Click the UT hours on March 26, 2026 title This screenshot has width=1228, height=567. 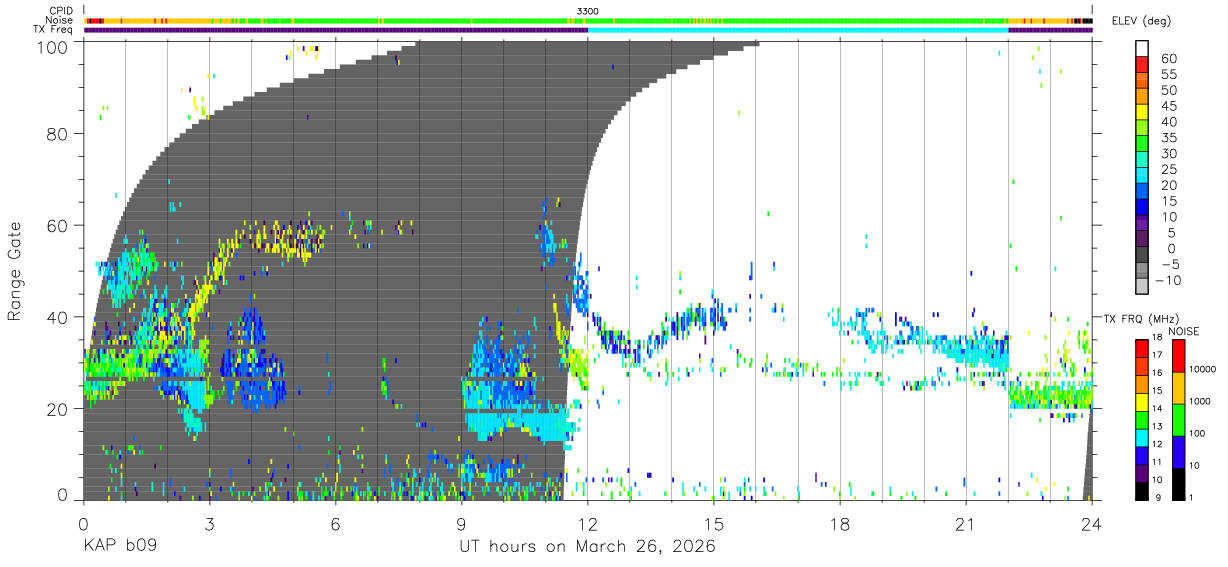(x=587, y=548)
